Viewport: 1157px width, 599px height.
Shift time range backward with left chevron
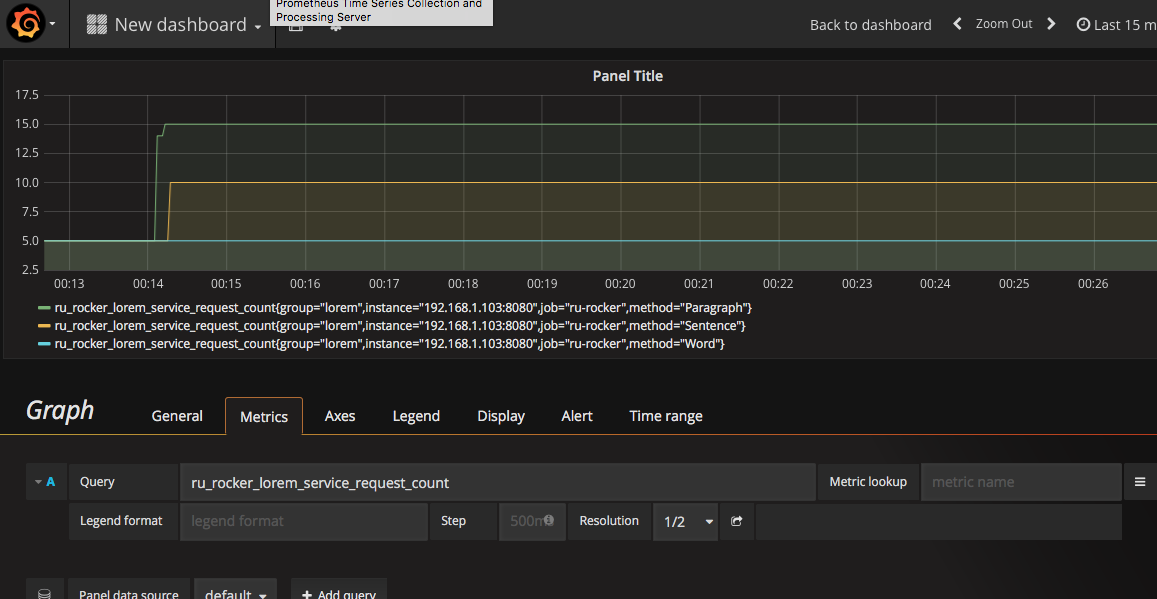pos(957,24)
